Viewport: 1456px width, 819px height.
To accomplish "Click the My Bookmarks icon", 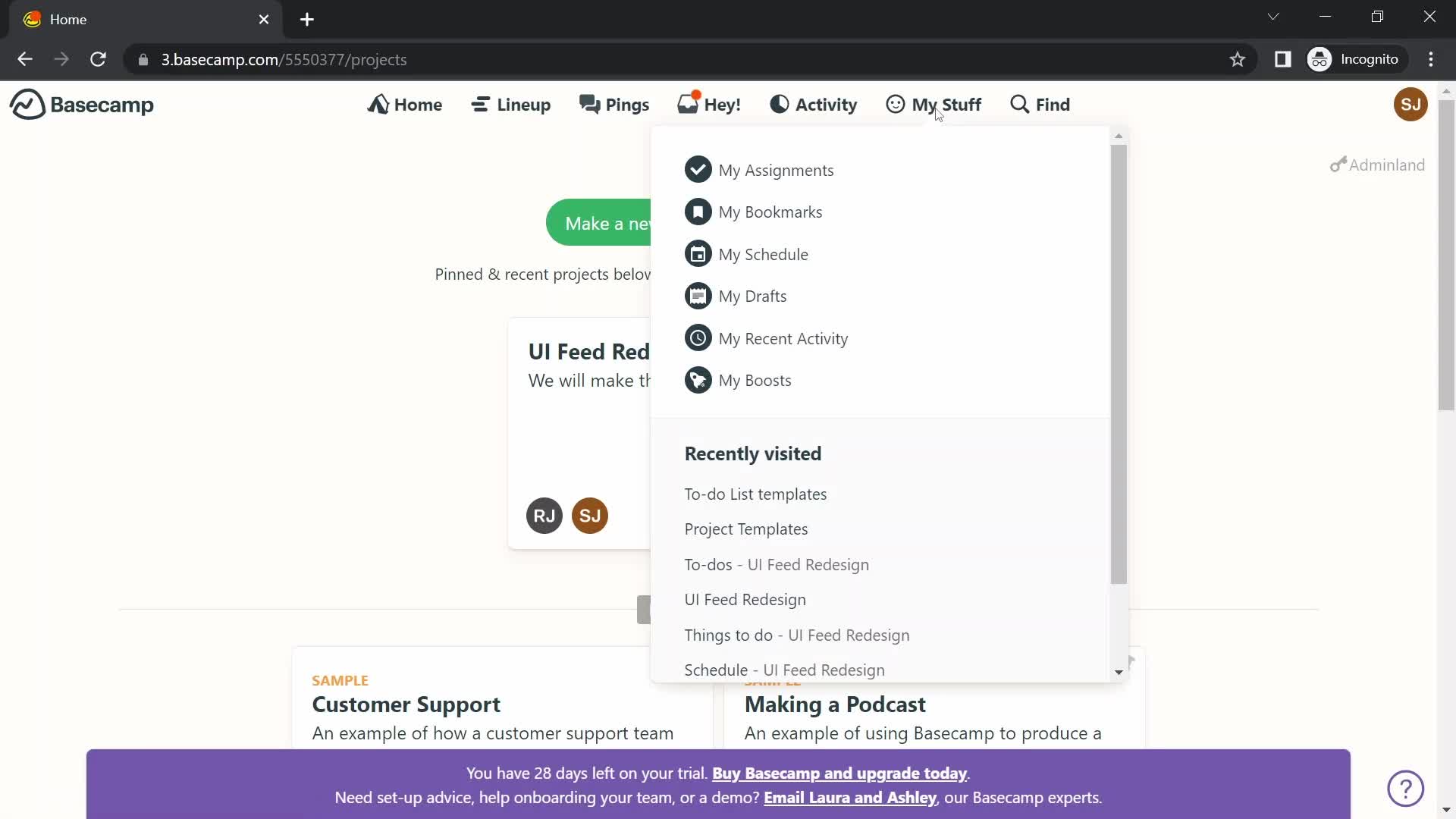I will pos(698,211).
